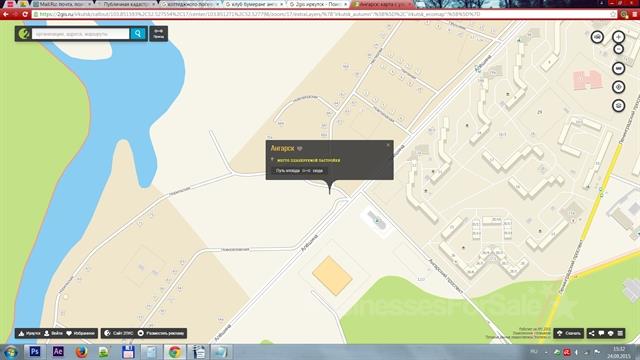The height and width of the screenshot is (360, 640).
Task: Open the feedback speech bubble icon
Action: tap(601, 333)
